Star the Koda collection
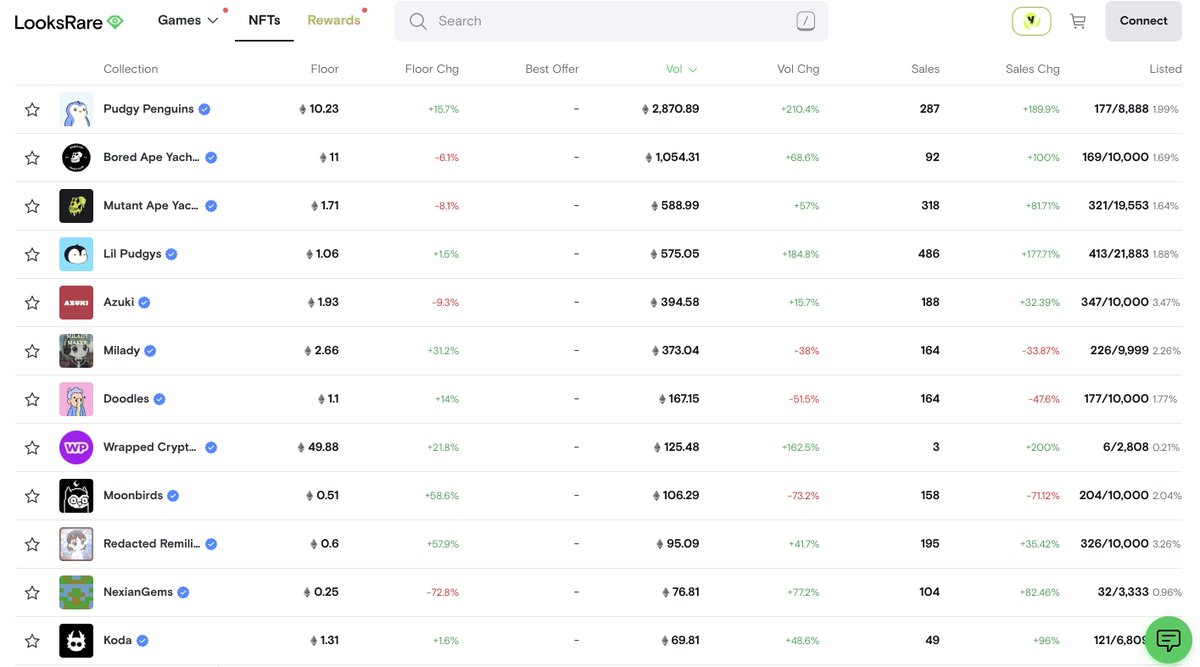The image size is (1200, 667). click(32, 641)
